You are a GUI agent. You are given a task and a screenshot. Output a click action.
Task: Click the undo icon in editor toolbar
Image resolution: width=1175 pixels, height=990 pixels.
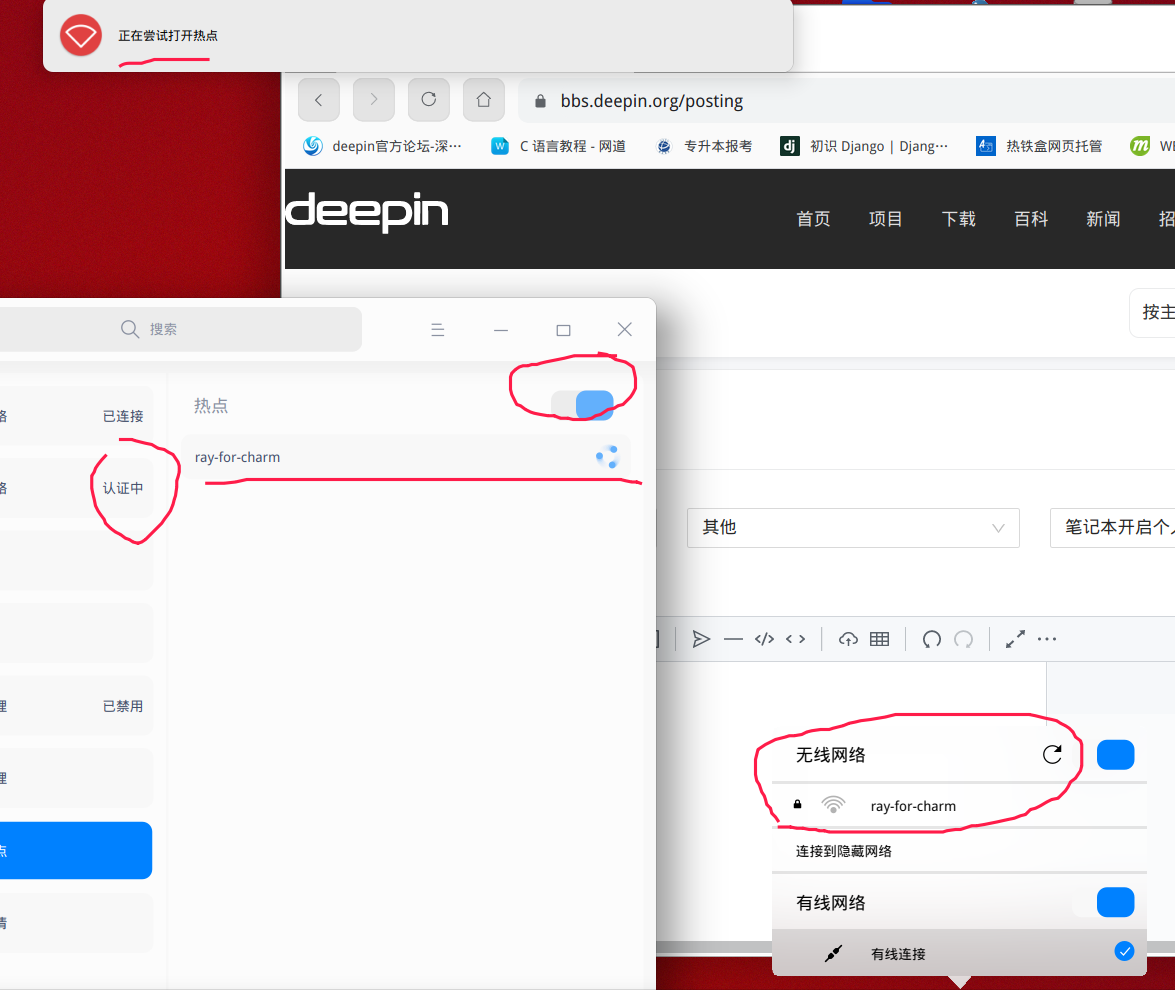point(931,639)
